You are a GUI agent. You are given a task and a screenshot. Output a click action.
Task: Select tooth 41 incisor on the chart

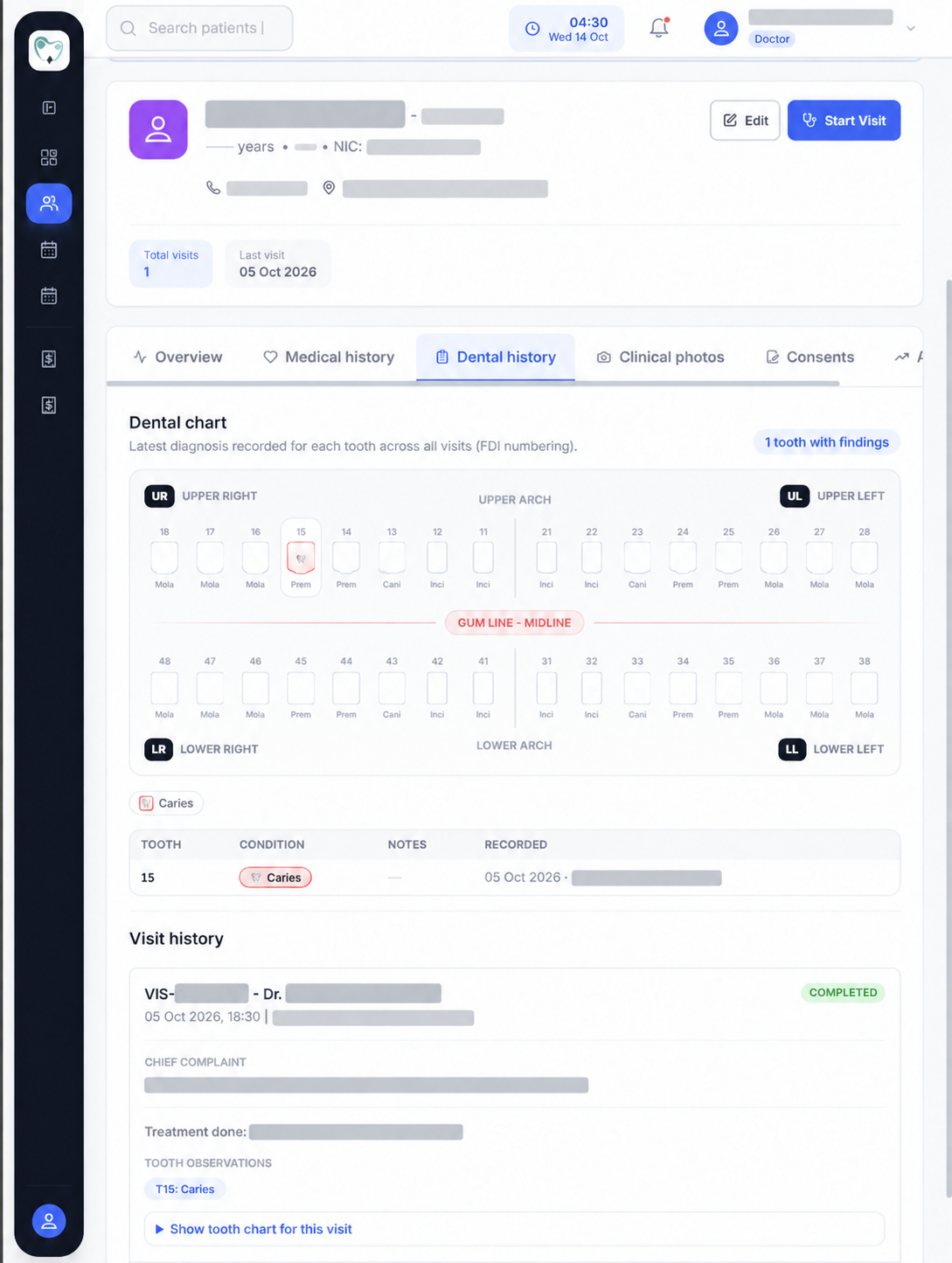point(483,688)
